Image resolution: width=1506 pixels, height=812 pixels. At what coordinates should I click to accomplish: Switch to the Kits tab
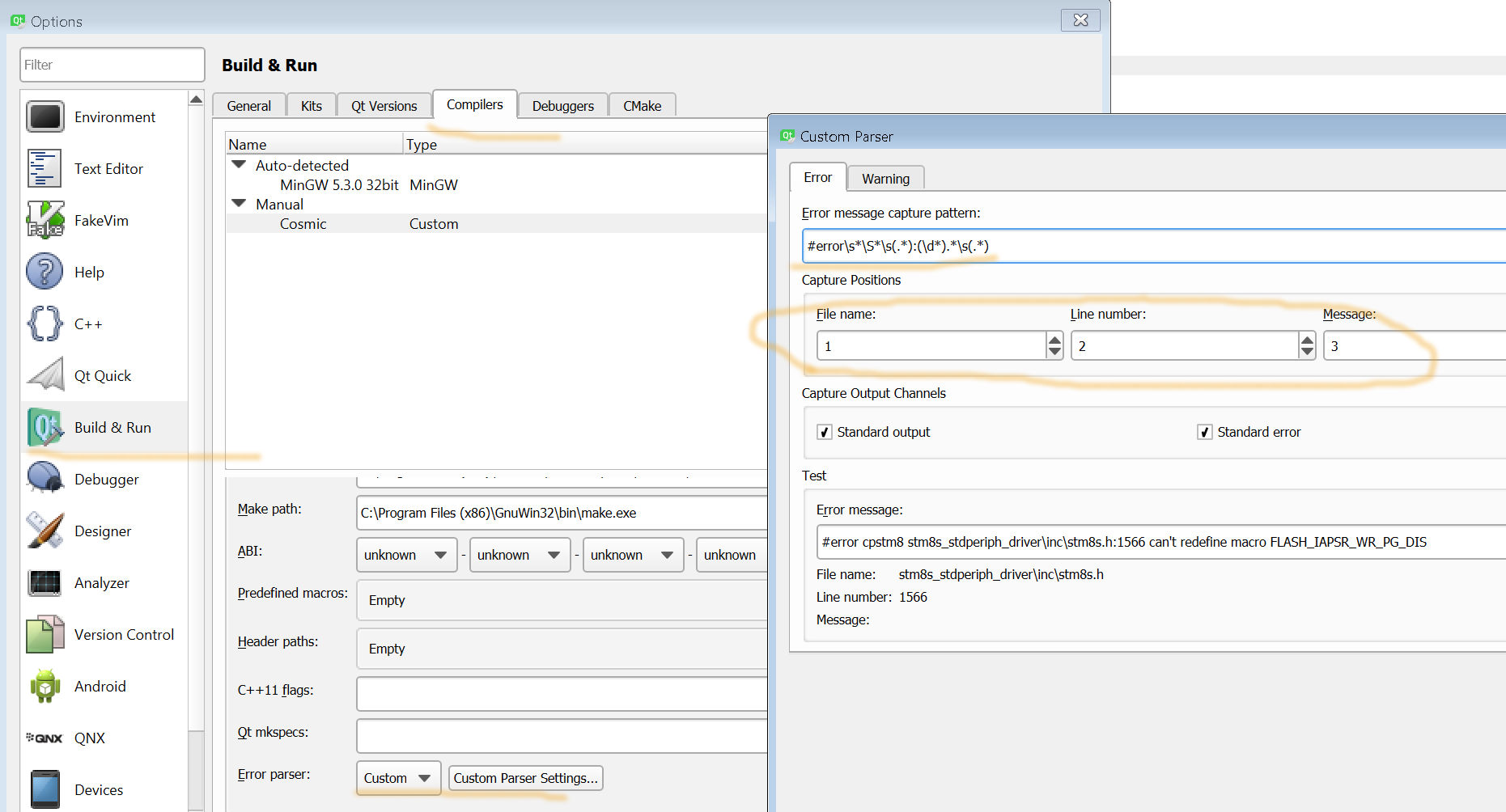[x=312, y=106]
